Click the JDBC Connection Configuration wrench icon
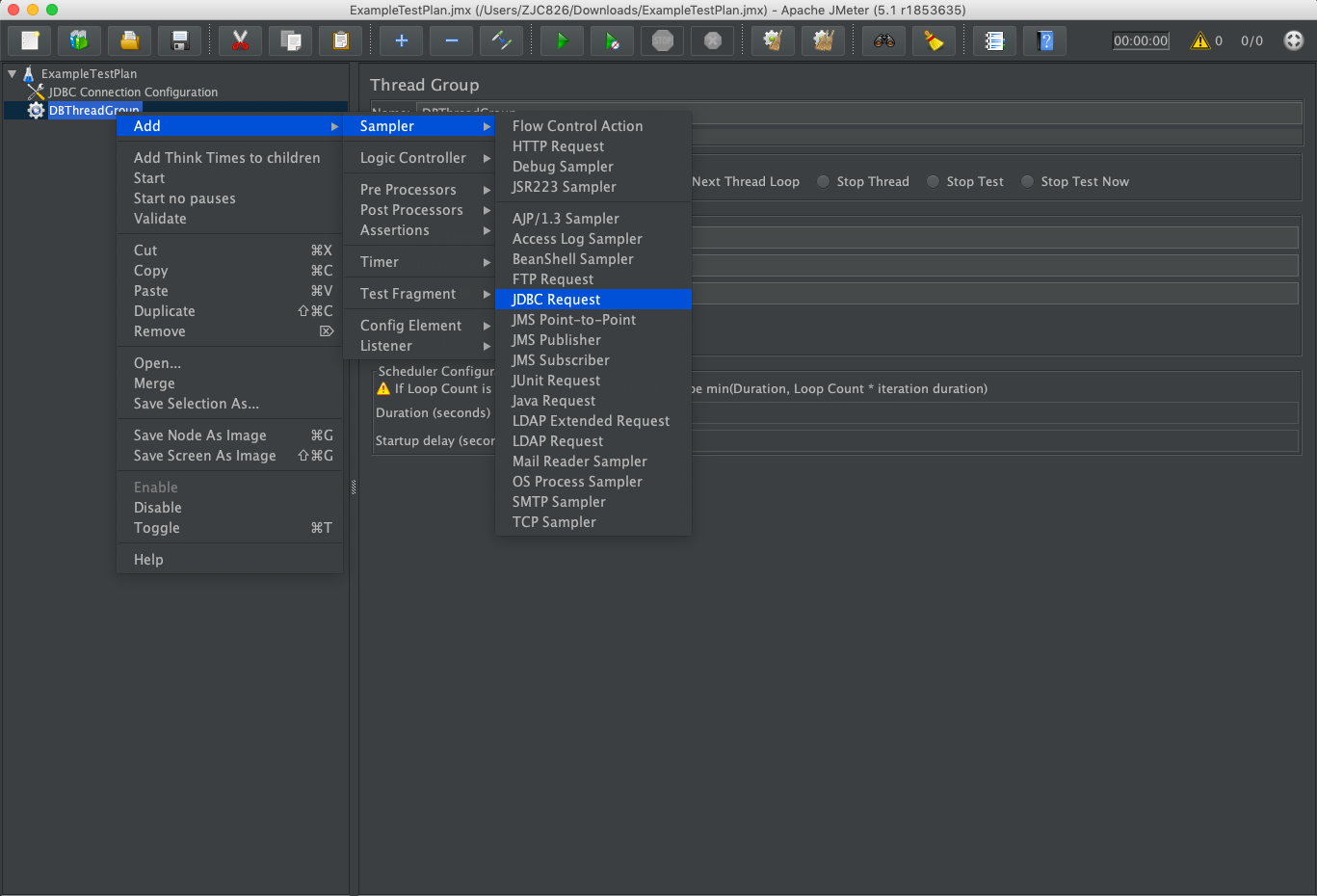Image resolution: width=1317 pixels, height=896 pixels. pyautogui.click(x=36, y=92)
